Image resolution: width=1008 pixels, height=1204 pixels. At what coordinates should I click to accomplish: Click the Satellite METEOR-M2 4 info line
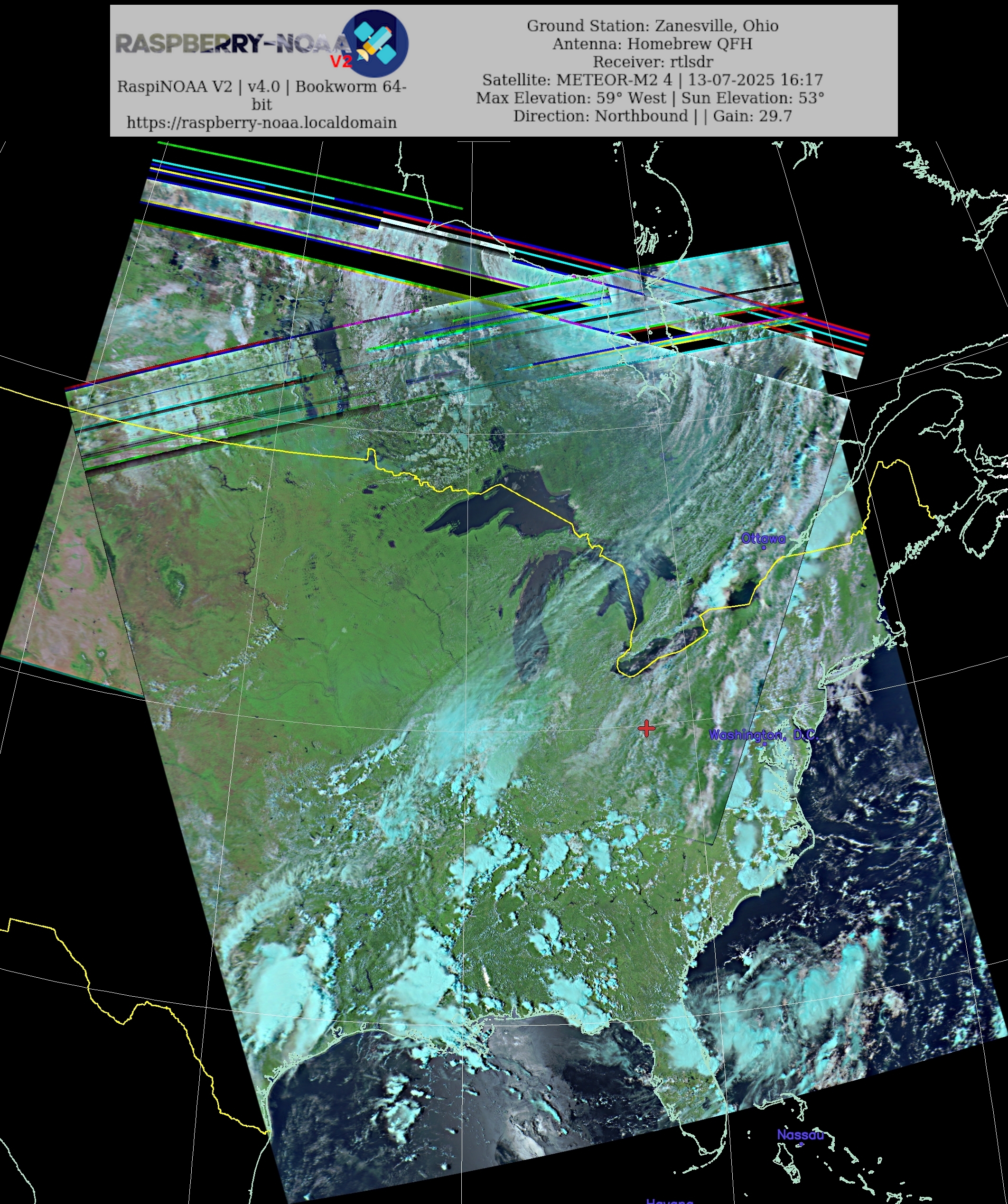pos(652,80)
